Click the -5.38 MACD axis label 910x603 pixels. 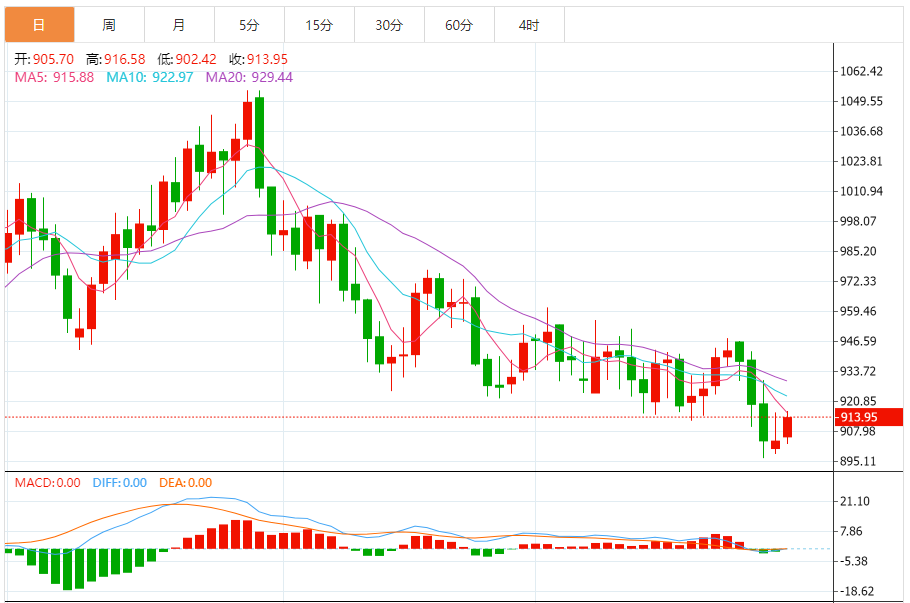pyautogui.click(x=853, y=561)
